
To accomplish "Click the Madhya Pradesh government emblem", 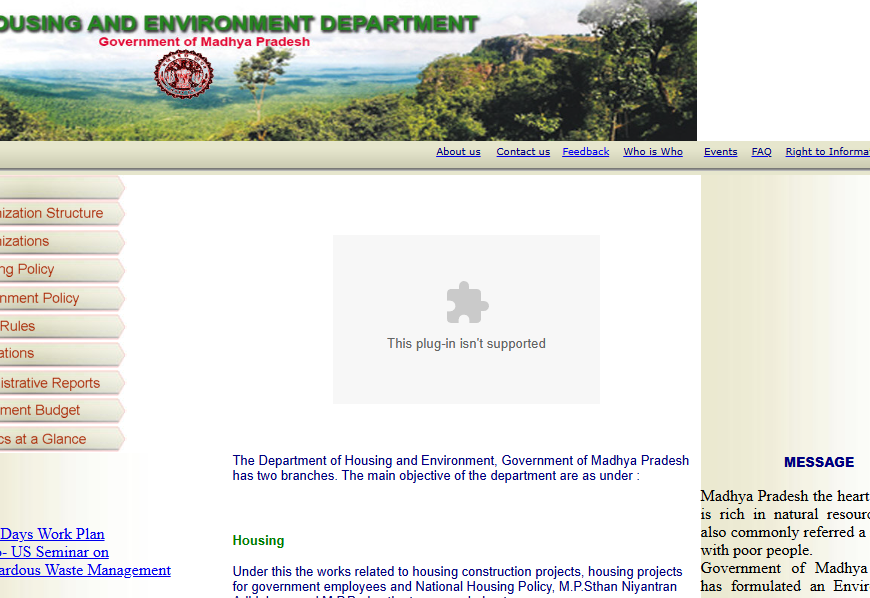I will click(x=183, y=75).
